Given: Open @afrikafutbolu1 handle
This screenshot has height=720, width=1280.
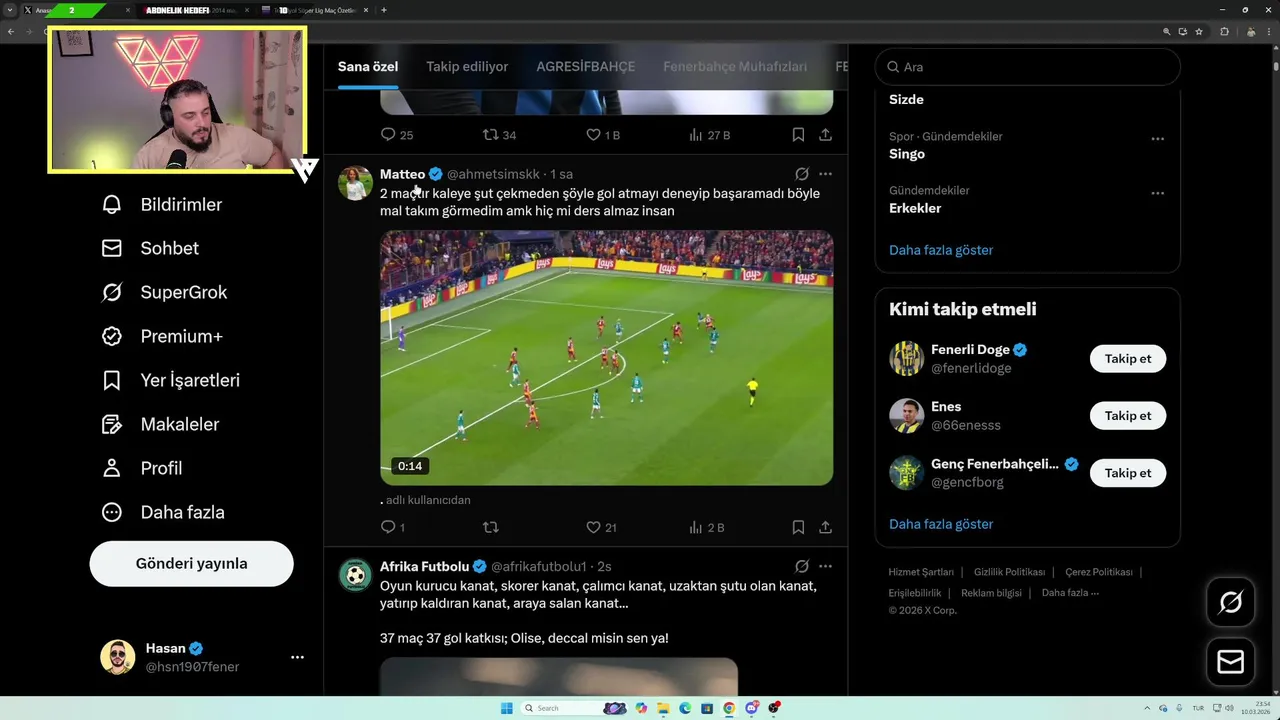Looking at the screenshot, I should [x=538, y=566].
